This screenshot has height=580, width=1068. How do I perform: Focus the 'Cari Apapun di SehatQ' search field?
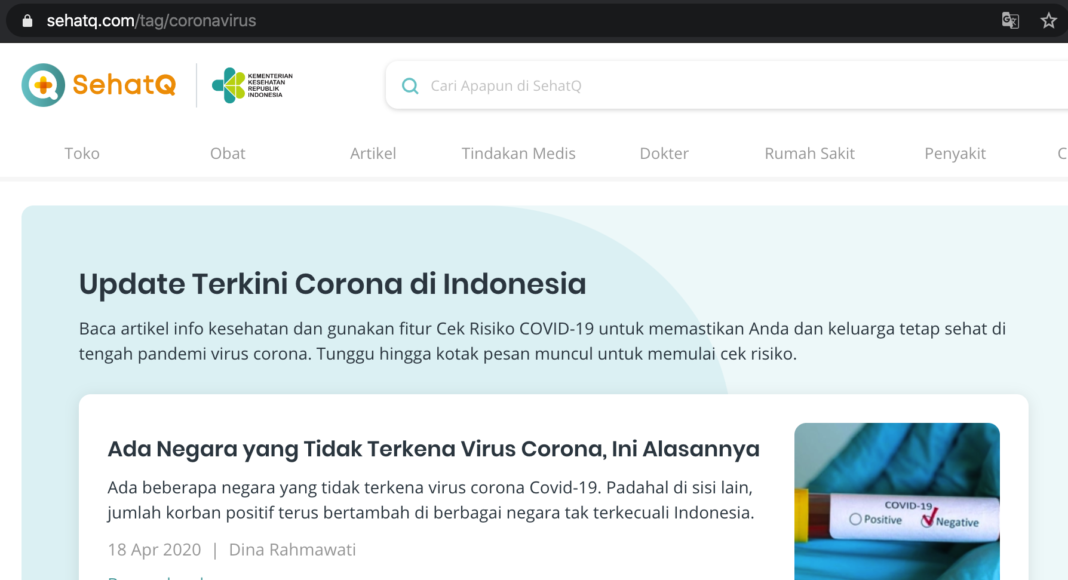point(727,85)
